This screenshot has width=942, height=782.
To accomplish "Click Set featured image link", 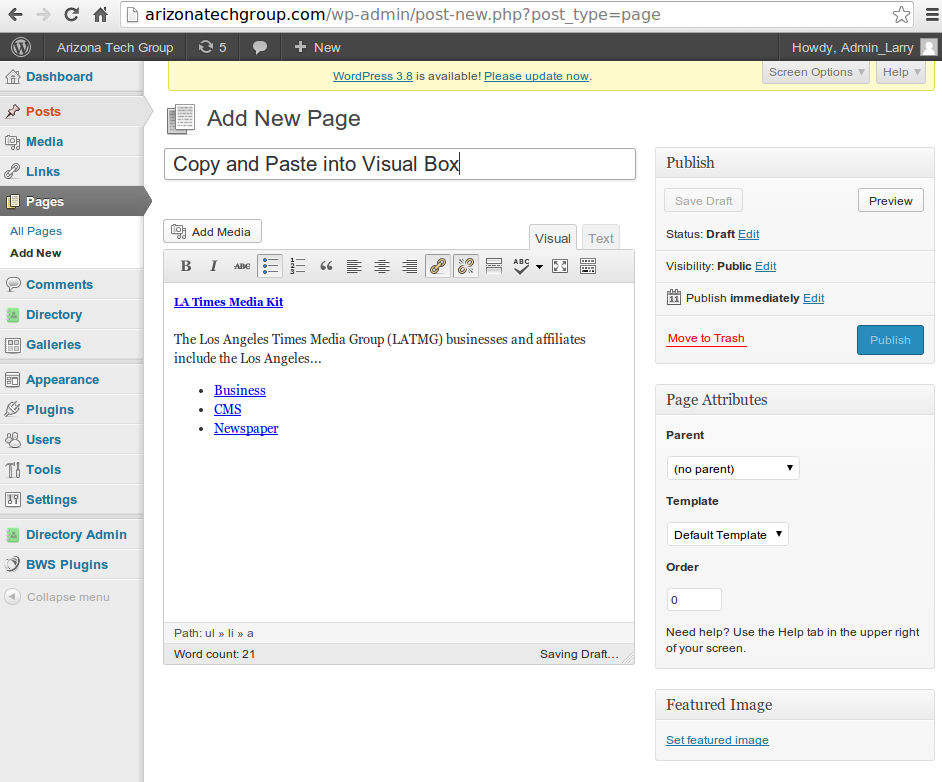I will tap(717, 740).
